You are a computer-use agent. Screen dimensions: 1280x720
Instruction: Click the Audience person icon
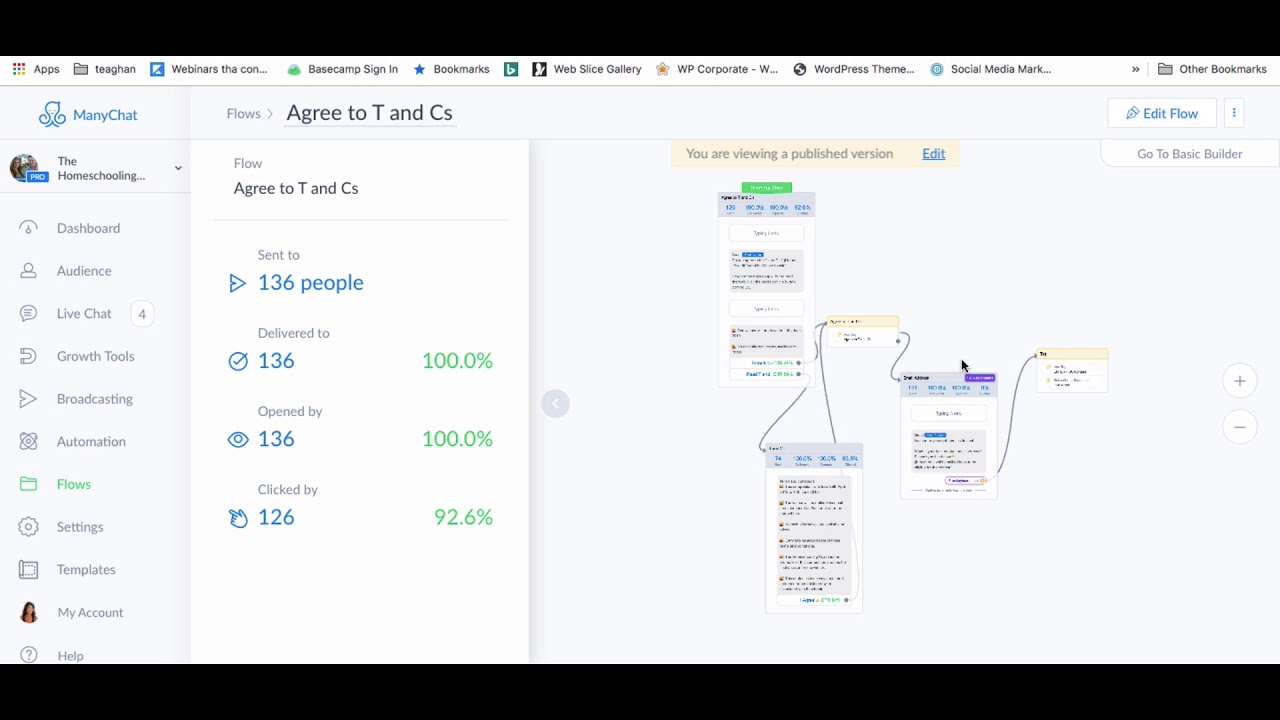pyautogui.click(x=28, y=271)
